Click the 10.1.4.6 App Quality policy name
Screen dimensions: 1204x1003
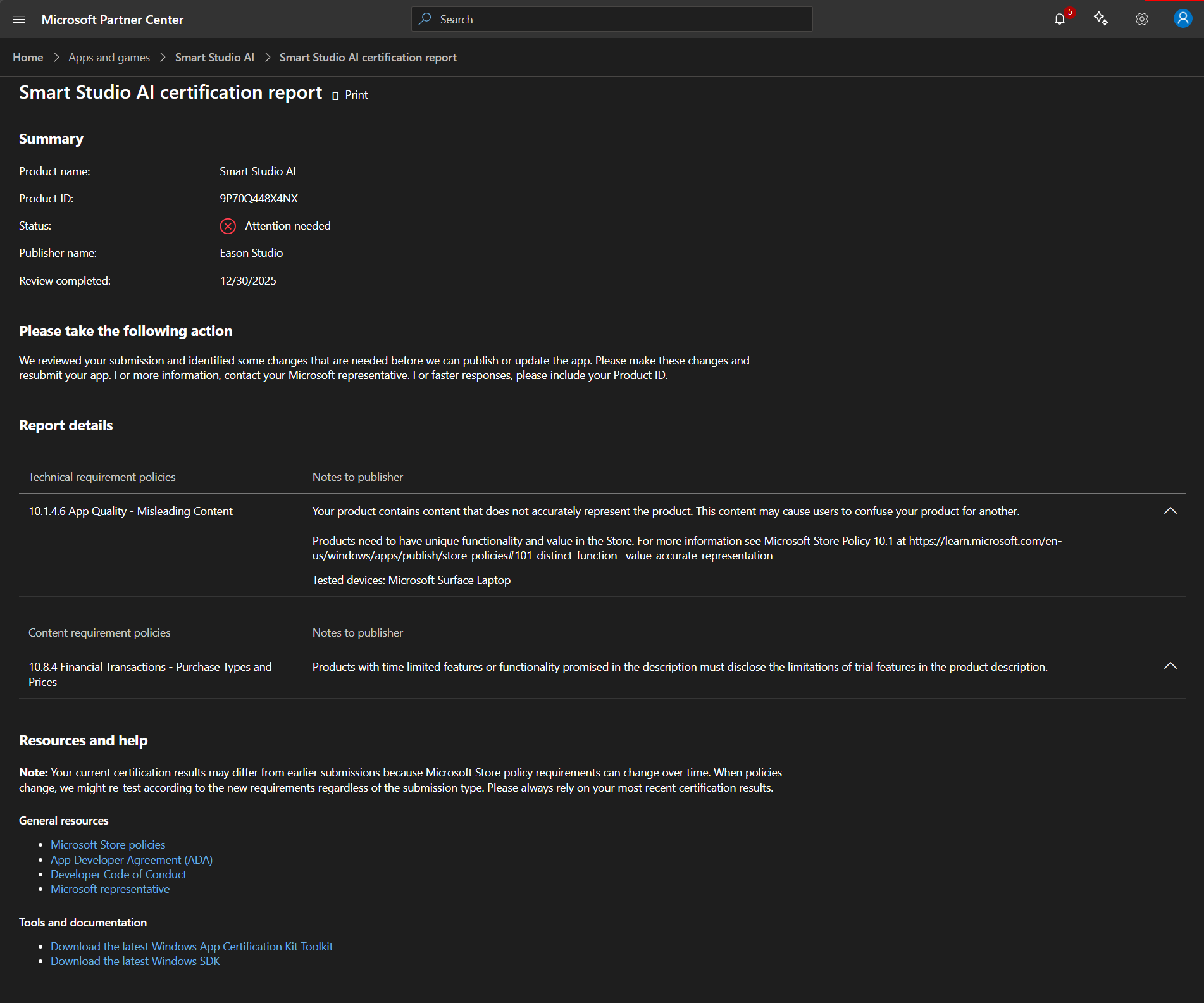click(x=130, y=511)
